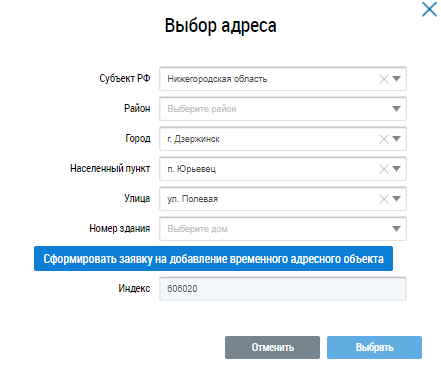Select the Выберите дом field
441x367 pixels.
tap(283, 229)
